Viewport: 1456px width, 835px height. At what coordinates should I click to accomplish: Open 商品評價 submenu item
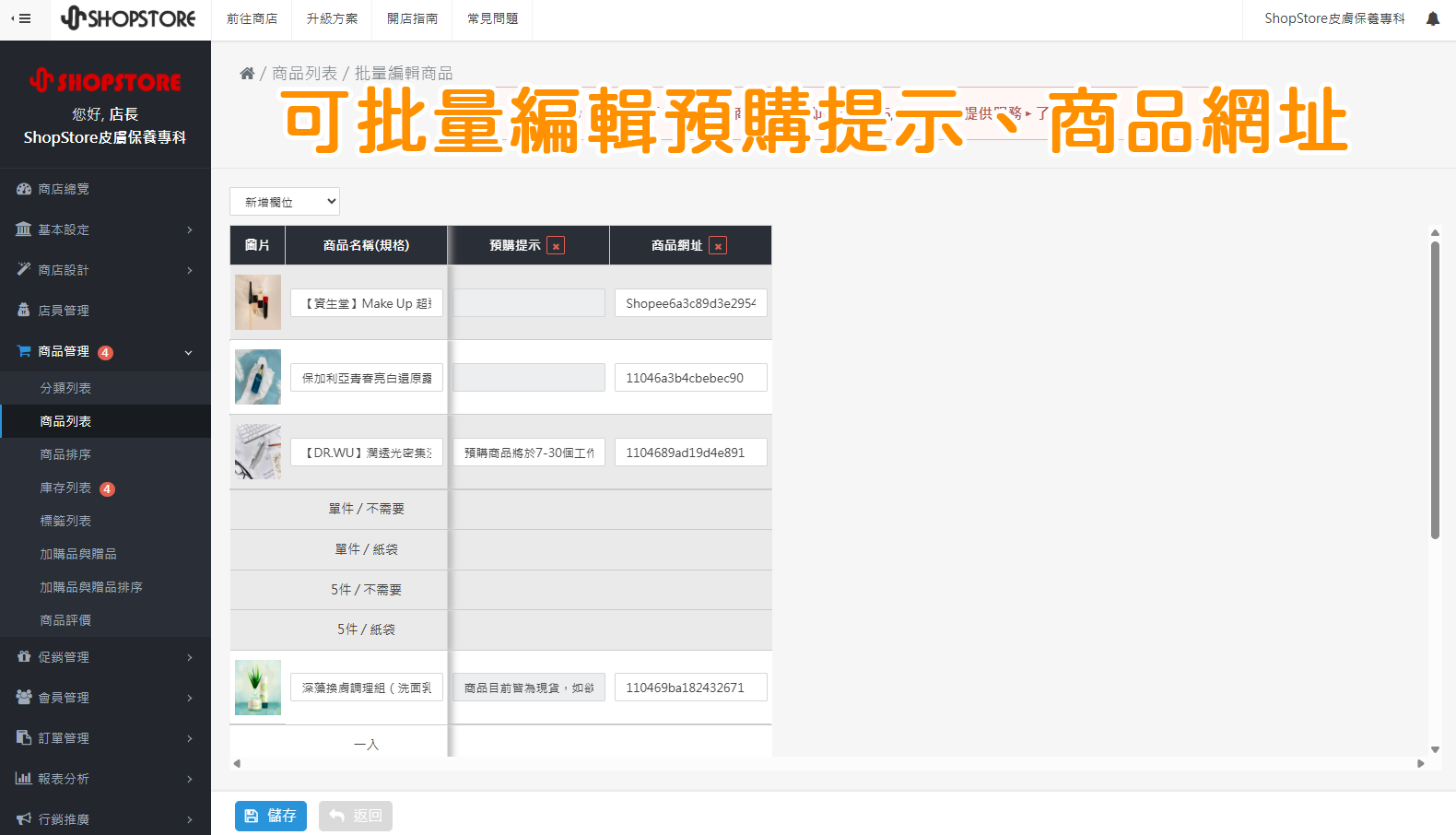coord(105,620)
